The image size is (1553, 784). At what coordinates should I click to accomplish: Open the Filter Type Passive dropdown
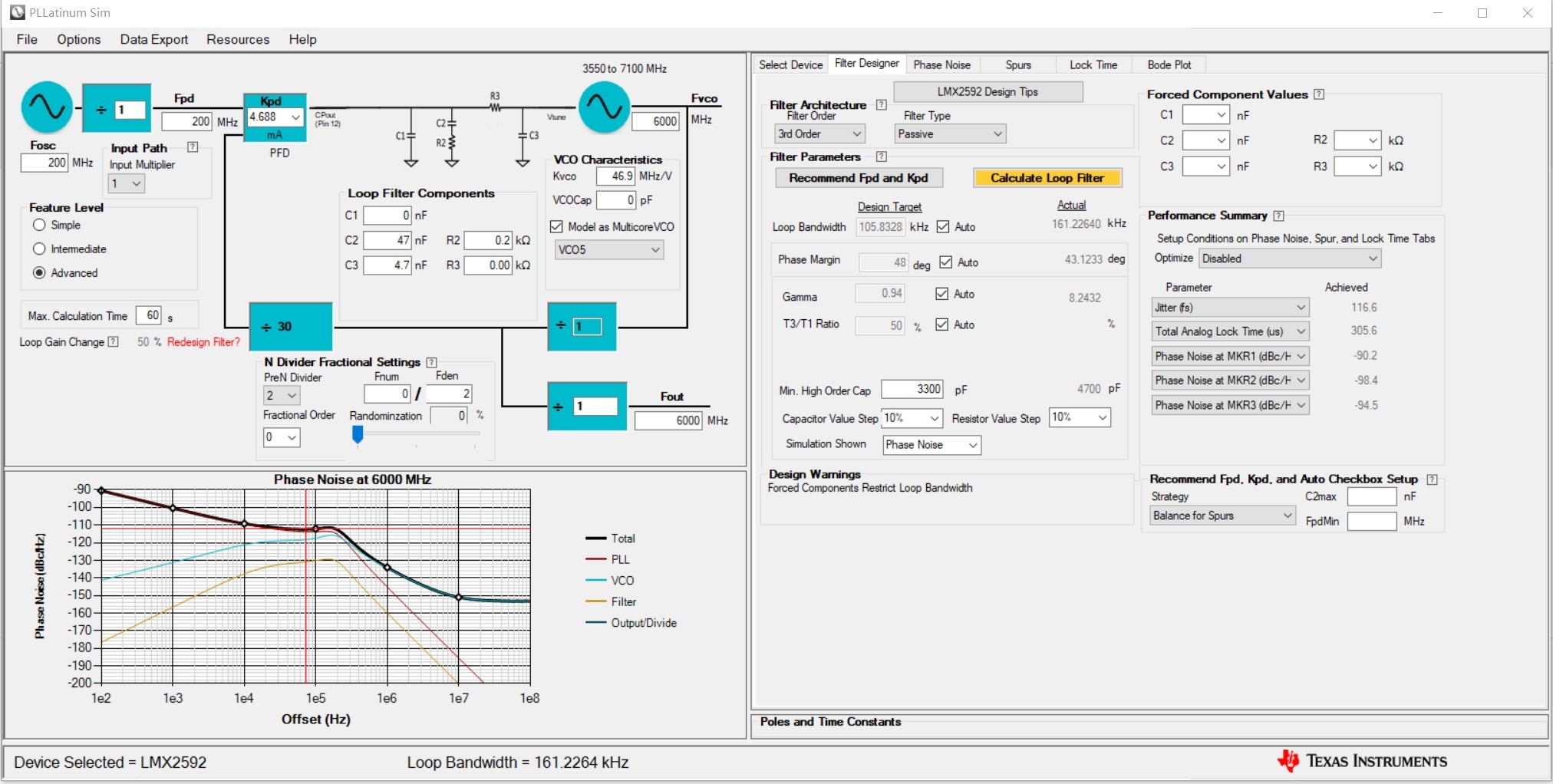[951, 134]
